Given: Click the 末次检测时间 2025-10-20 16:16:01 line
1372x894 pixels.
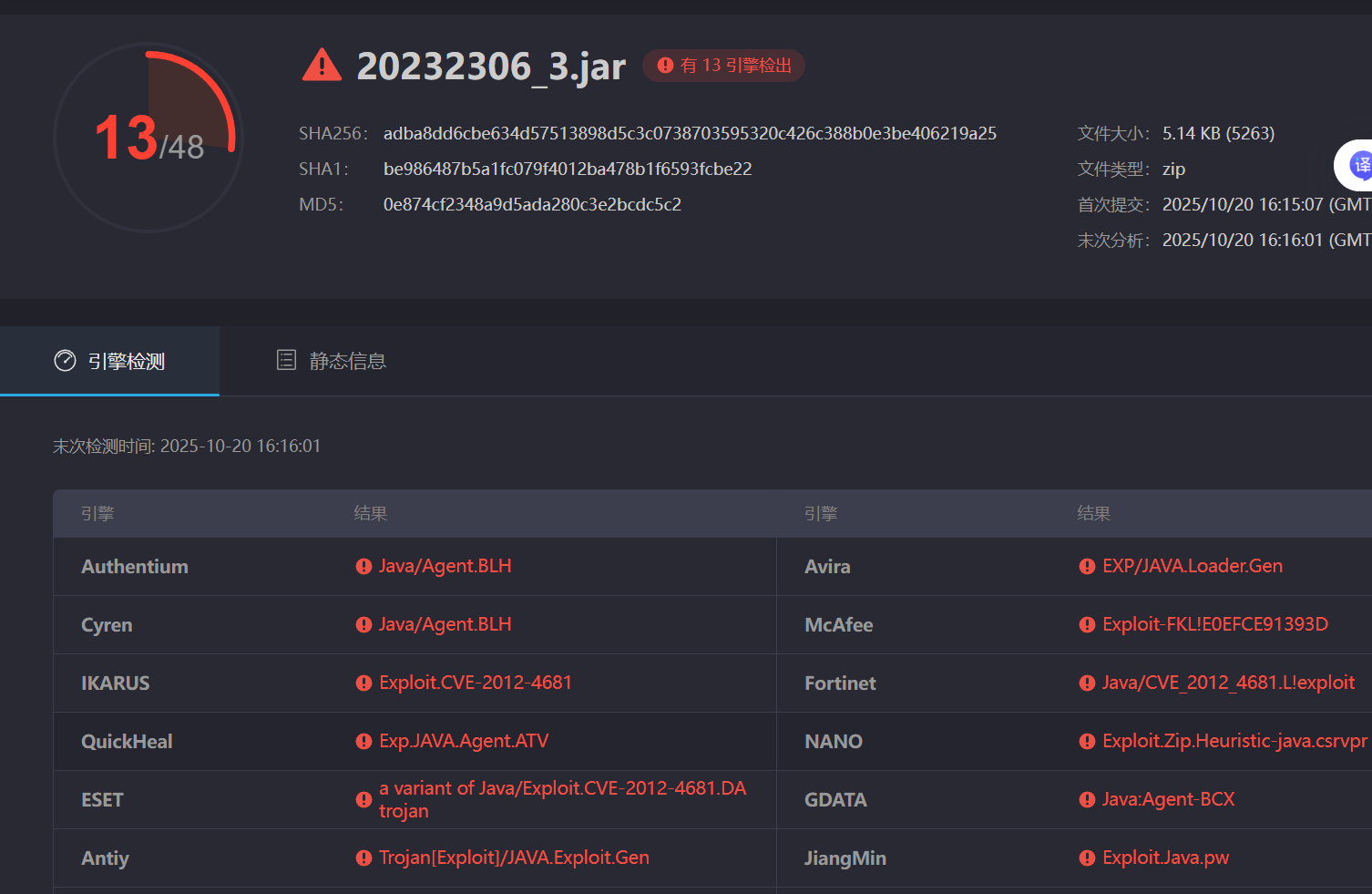Looking at the screenshot, I should pos(187,446).
